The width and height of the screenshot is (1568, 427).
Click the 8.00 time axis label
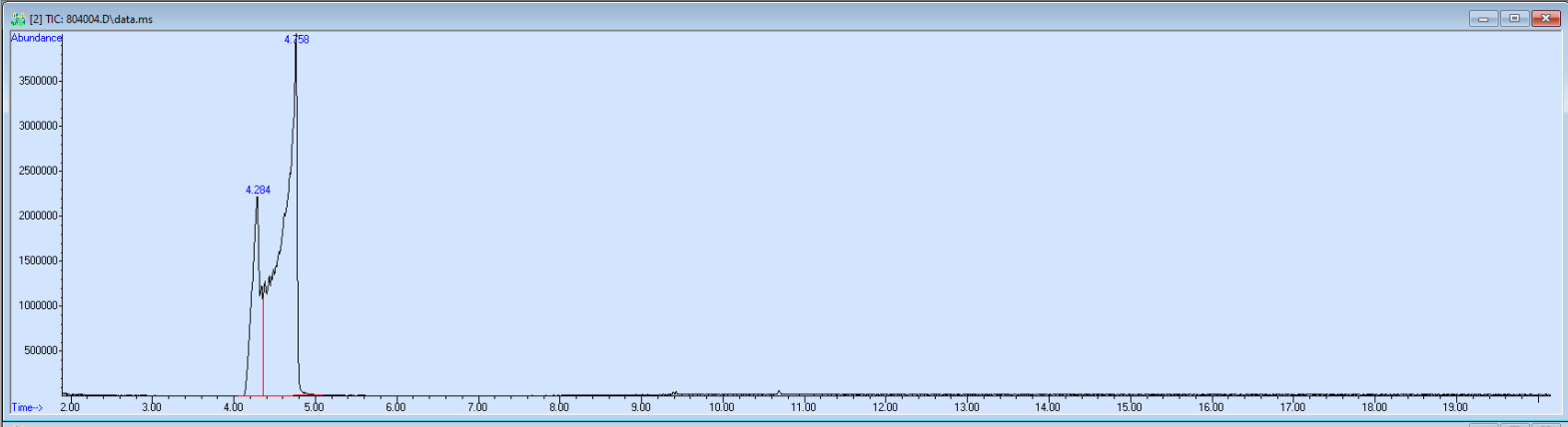(559, 407)
